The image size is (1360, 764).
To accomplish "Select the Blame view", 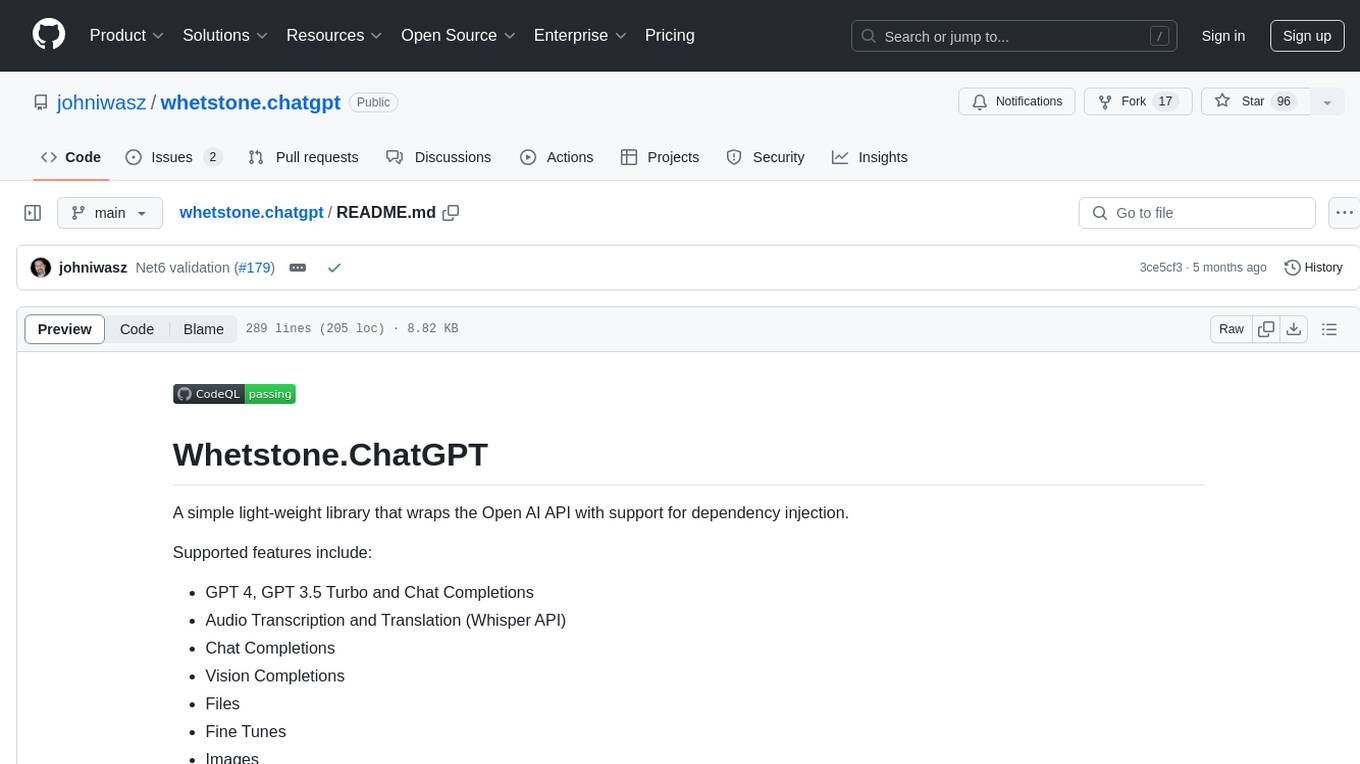I will [x=203, y=329].
